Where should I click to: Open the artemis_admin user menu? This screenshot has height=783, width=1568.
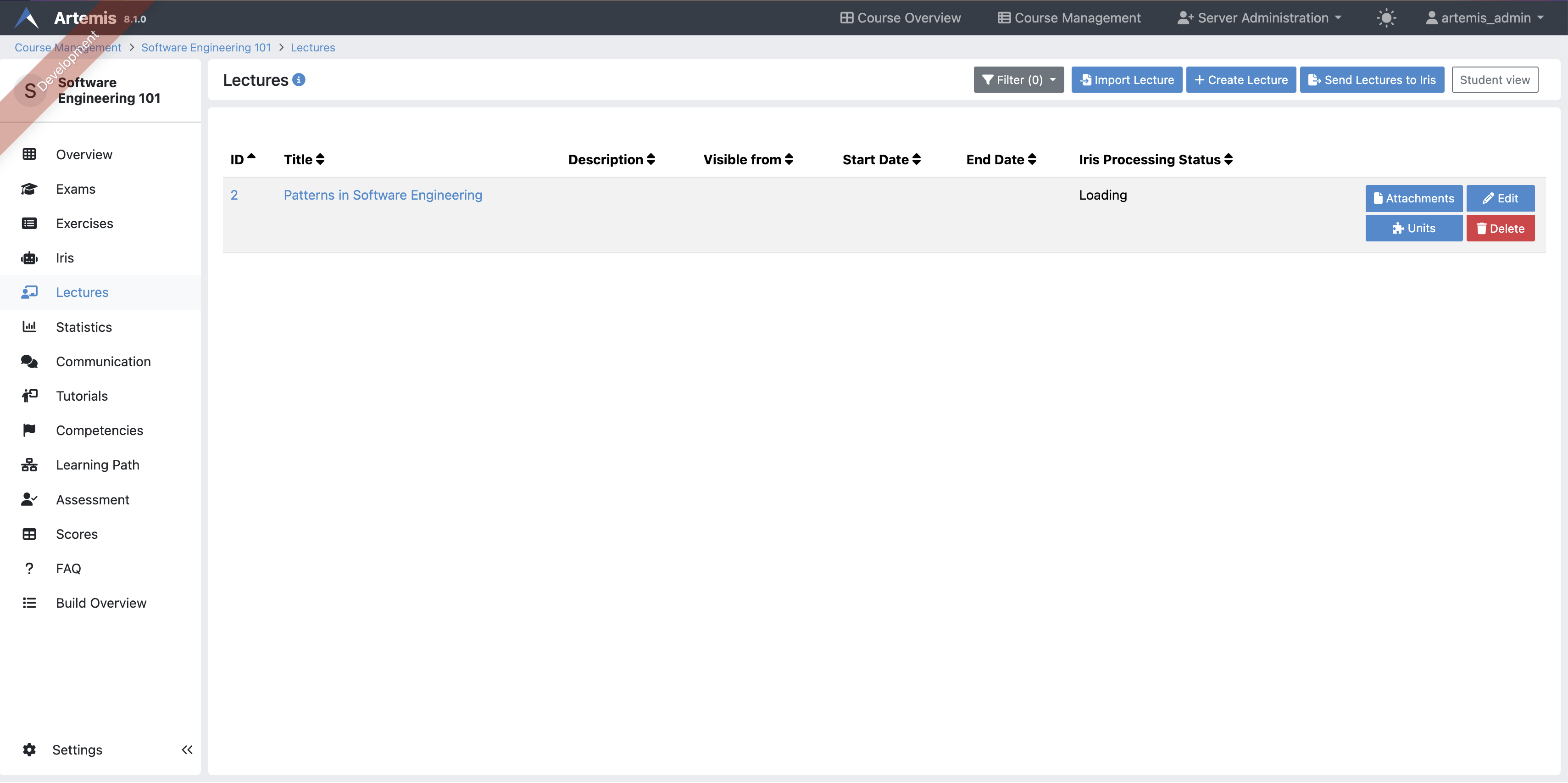tap(1485, 17)
